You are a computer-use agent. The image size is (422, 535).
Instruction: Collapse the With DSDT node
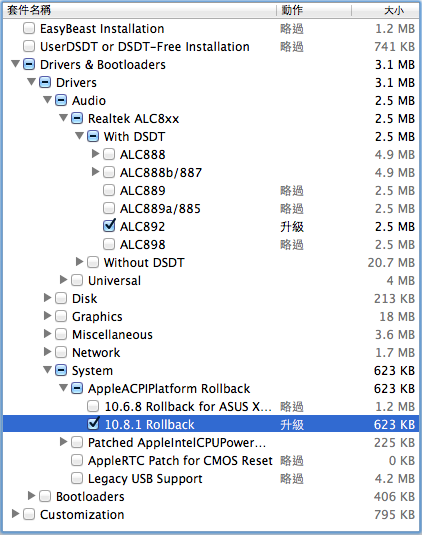pos(79,136)
